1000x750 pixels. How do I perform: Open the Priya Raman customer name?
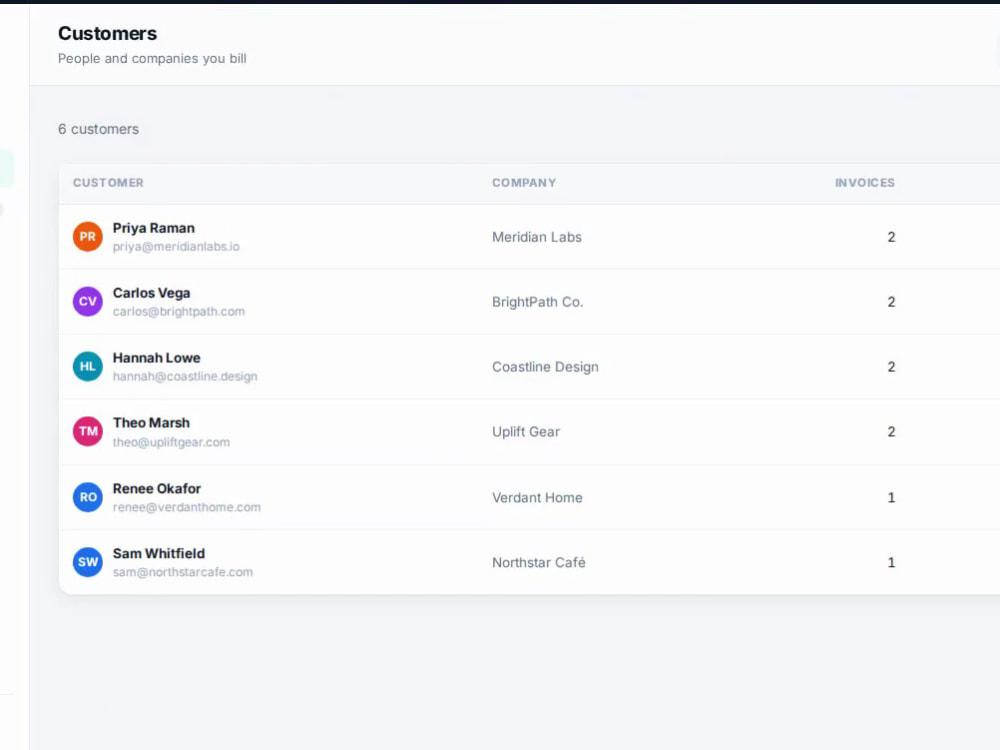pos(154,228)
